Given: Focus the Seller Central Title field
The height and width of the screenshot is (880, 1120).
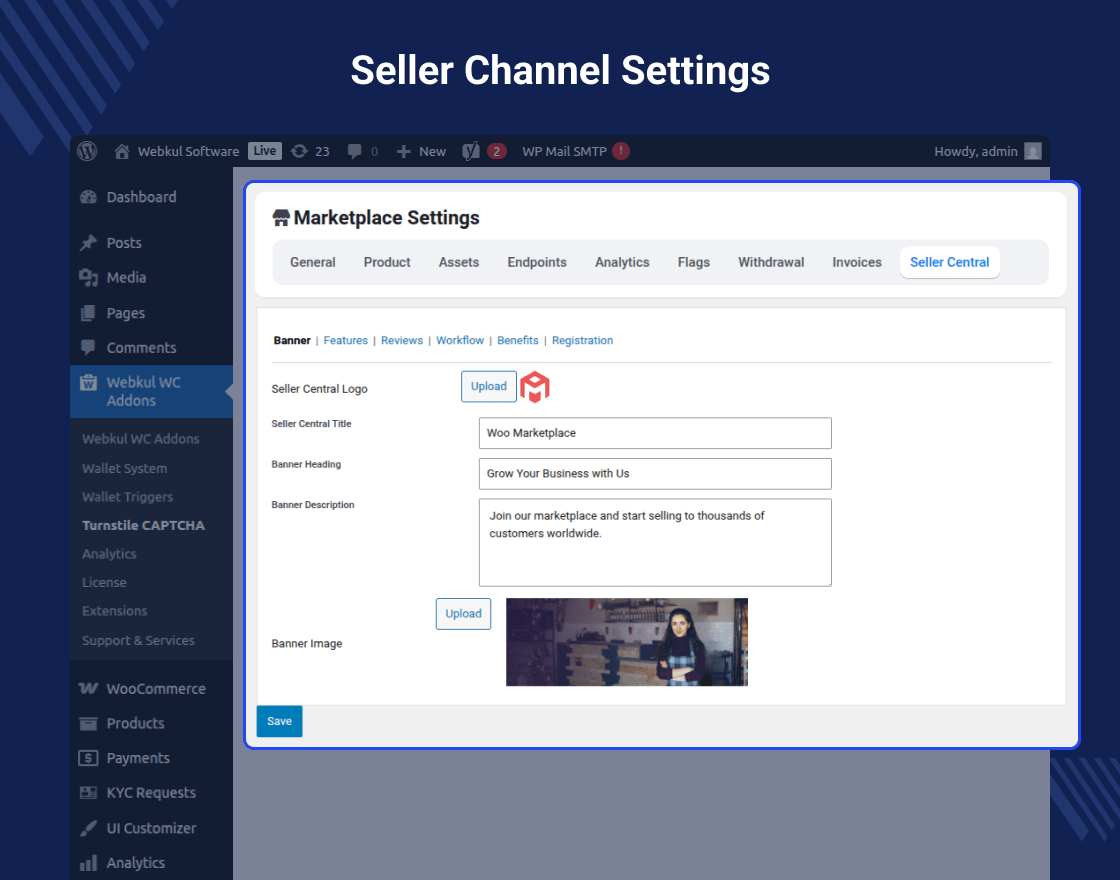Looking at the screenshot, I should pos(655,433).
